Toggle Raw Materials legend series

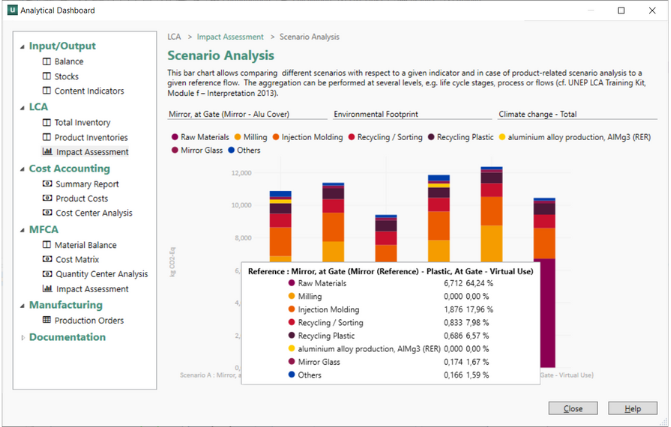click(200, 137)
